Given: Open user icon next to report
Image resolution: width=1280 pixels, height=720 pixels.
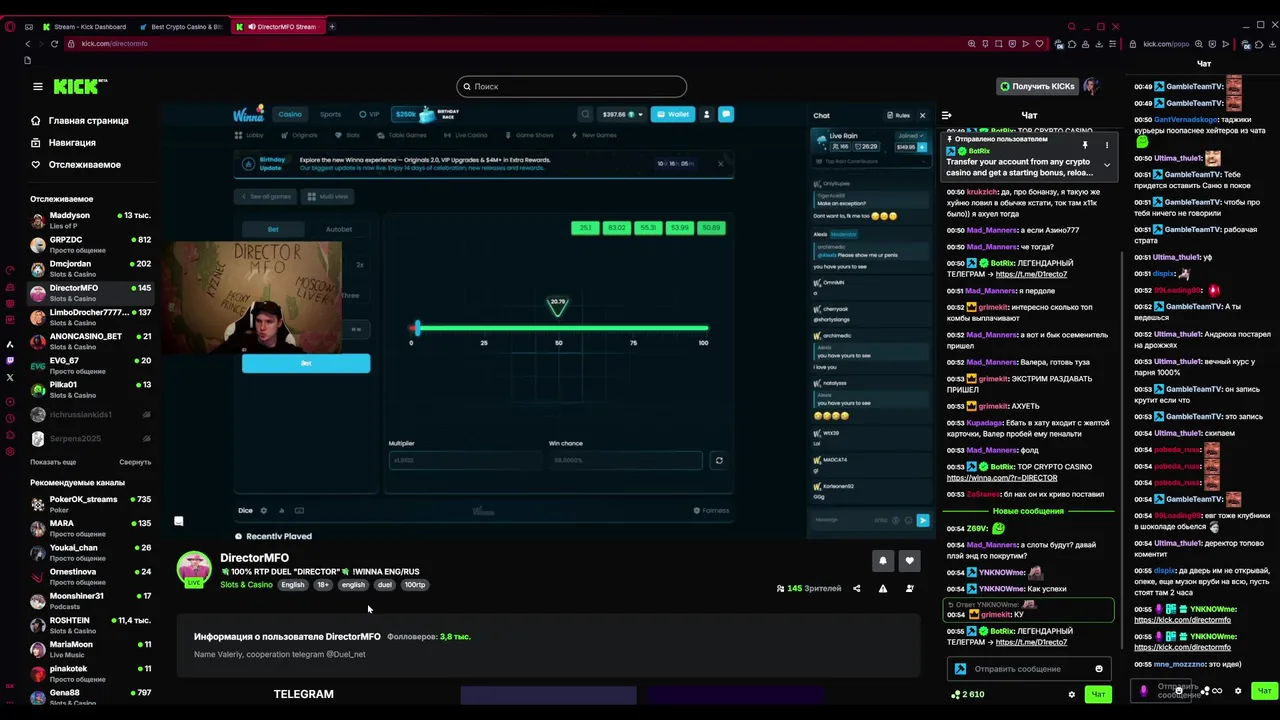Looking at the screenshot, I should 909,589.
